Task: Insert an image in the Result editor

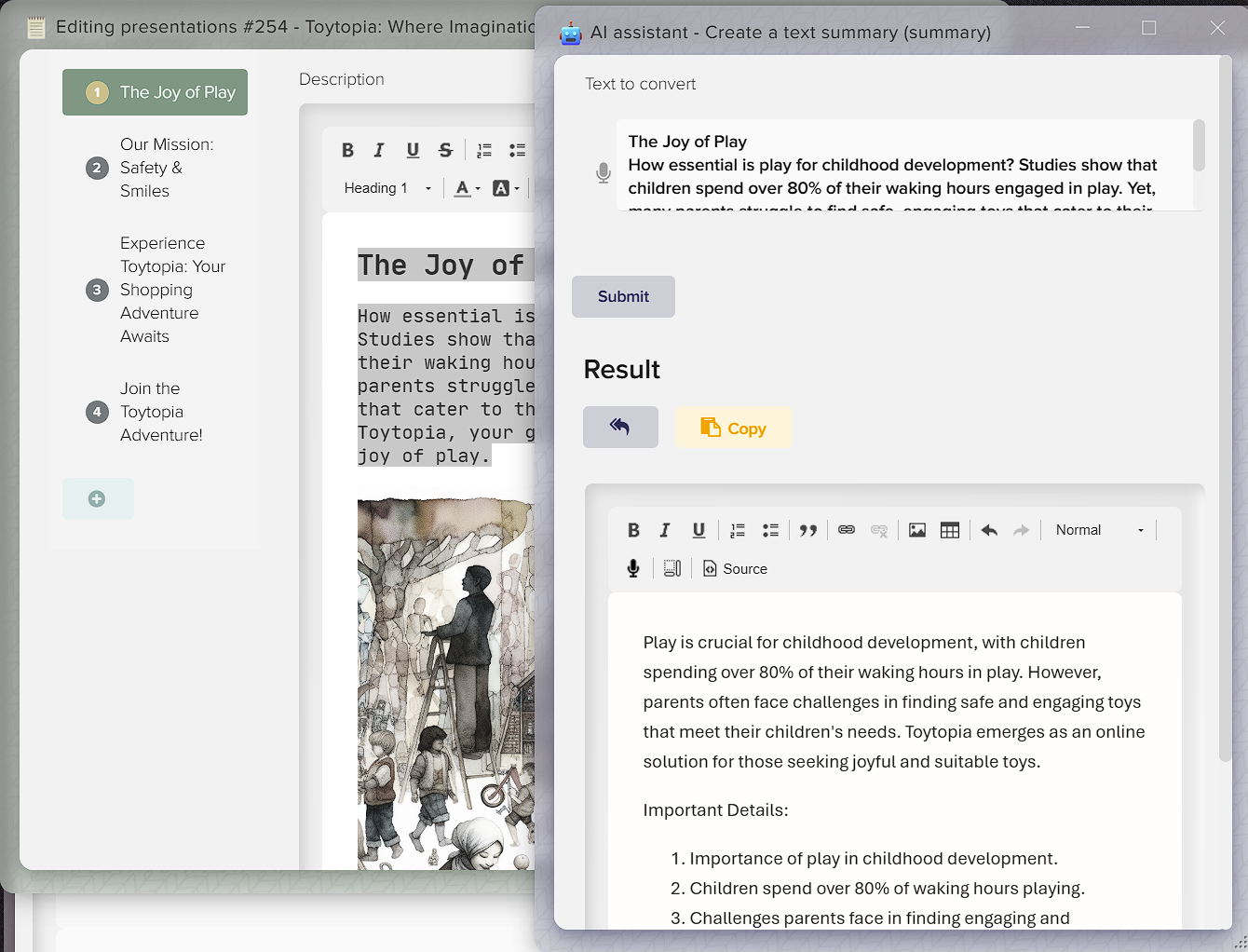Action: pyautogui.click(x=917, y=530)
